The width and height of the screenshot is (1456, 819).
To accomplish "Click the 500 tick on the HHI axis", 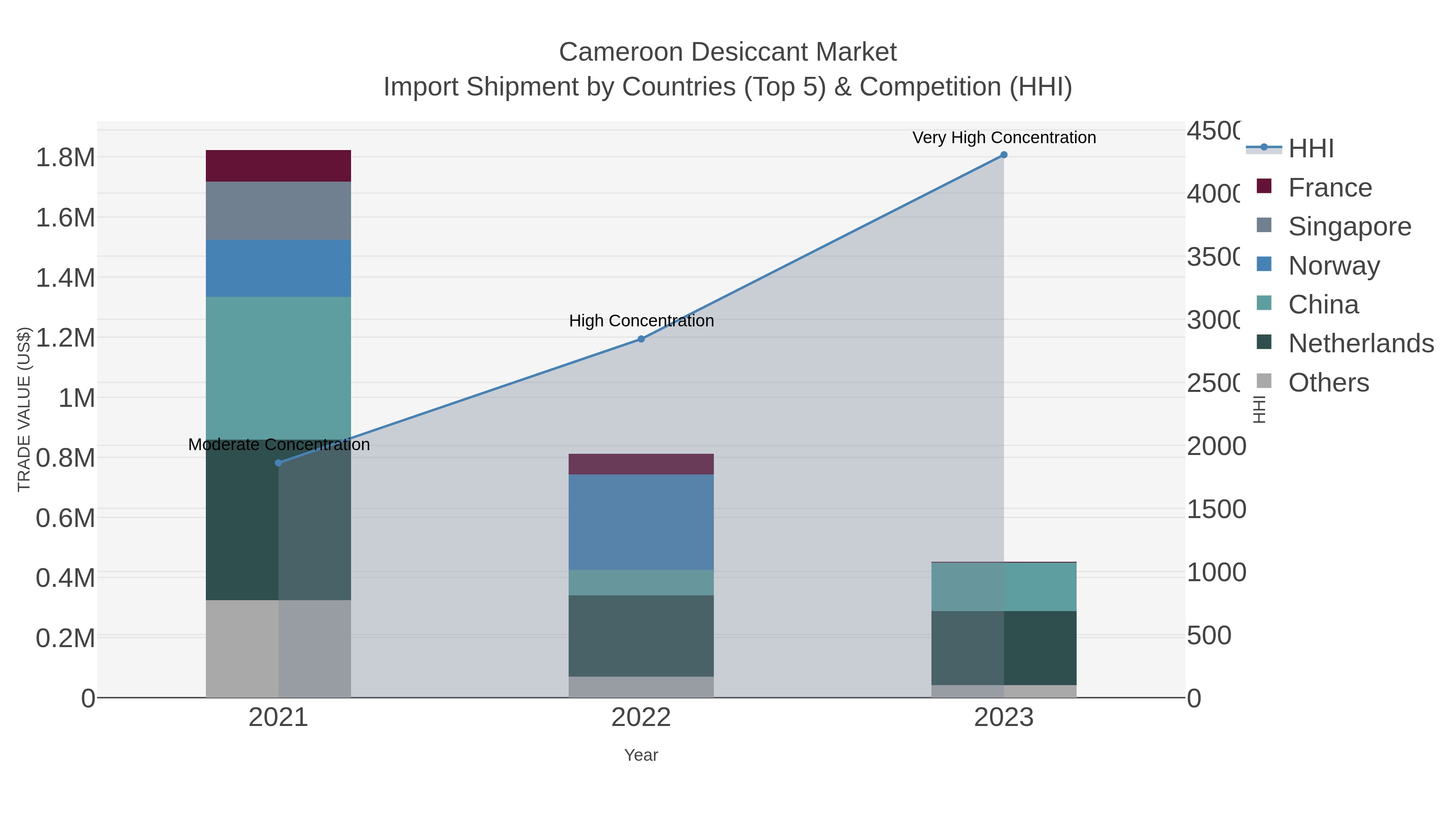I will pyautogui.click(x=1209, y=635).
